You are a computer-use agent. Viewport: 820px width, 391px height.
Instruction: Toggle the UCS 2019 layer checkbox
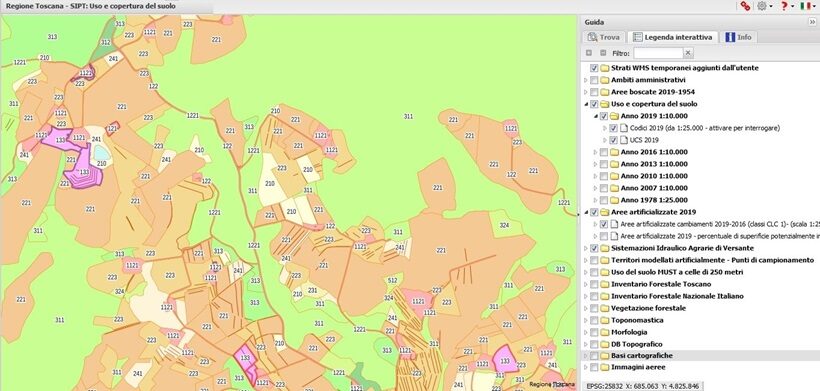click(614, 140)
